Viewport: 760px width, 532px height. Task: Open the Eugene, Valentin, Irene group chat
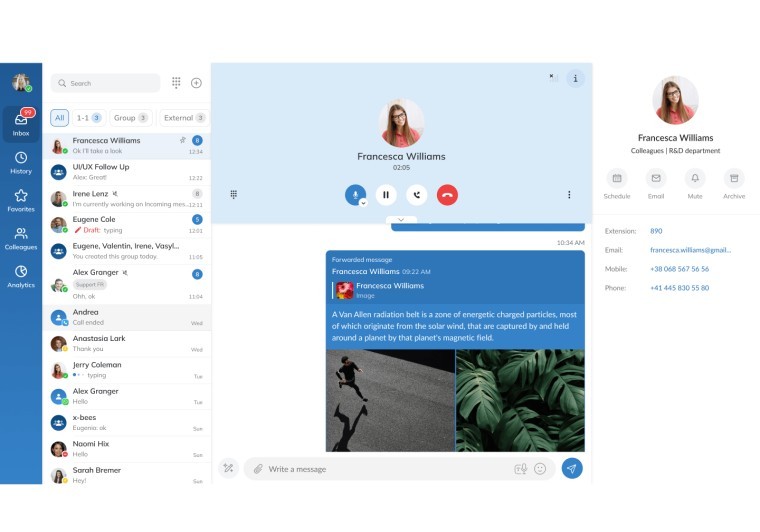point(127,251)
